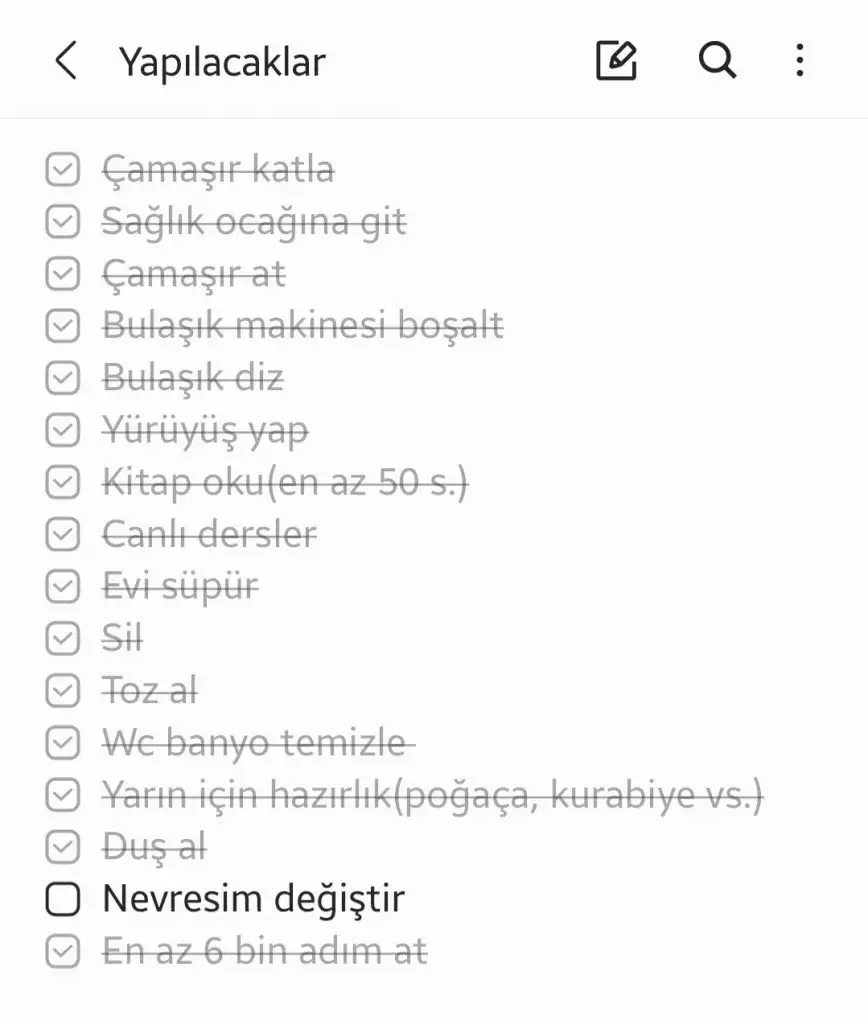Open the three-dot more options menu
The height and width of the screenshot is (1024, 868).
pyautogui.click(x=800, y=61)
